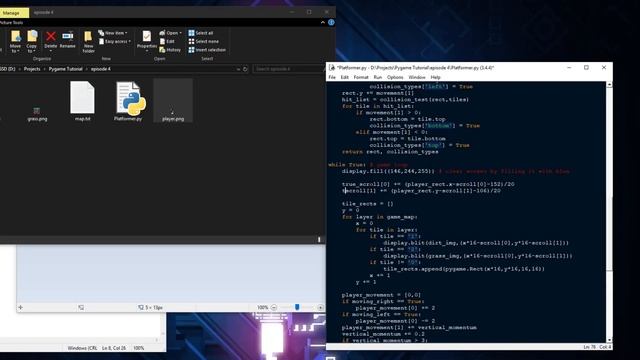Click the IDLE scrollbar up arrow

pyautogui.click(x=609, y=84)
